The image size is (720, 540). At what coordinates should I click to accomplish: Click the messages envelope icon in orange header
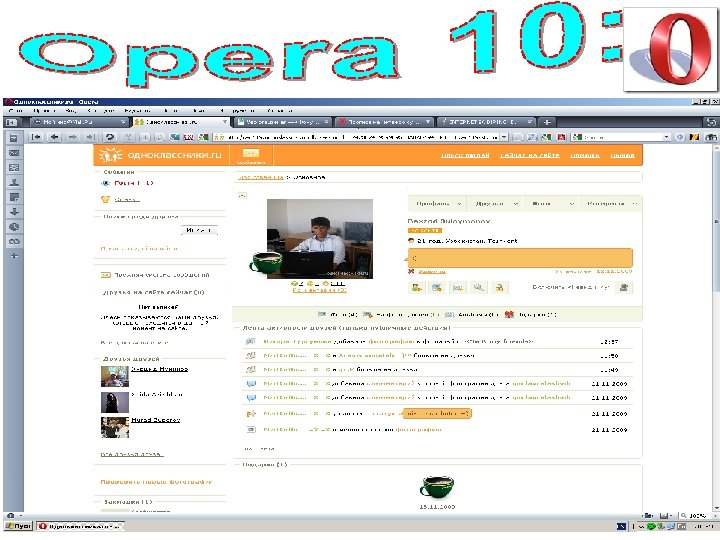click(251, 153)
